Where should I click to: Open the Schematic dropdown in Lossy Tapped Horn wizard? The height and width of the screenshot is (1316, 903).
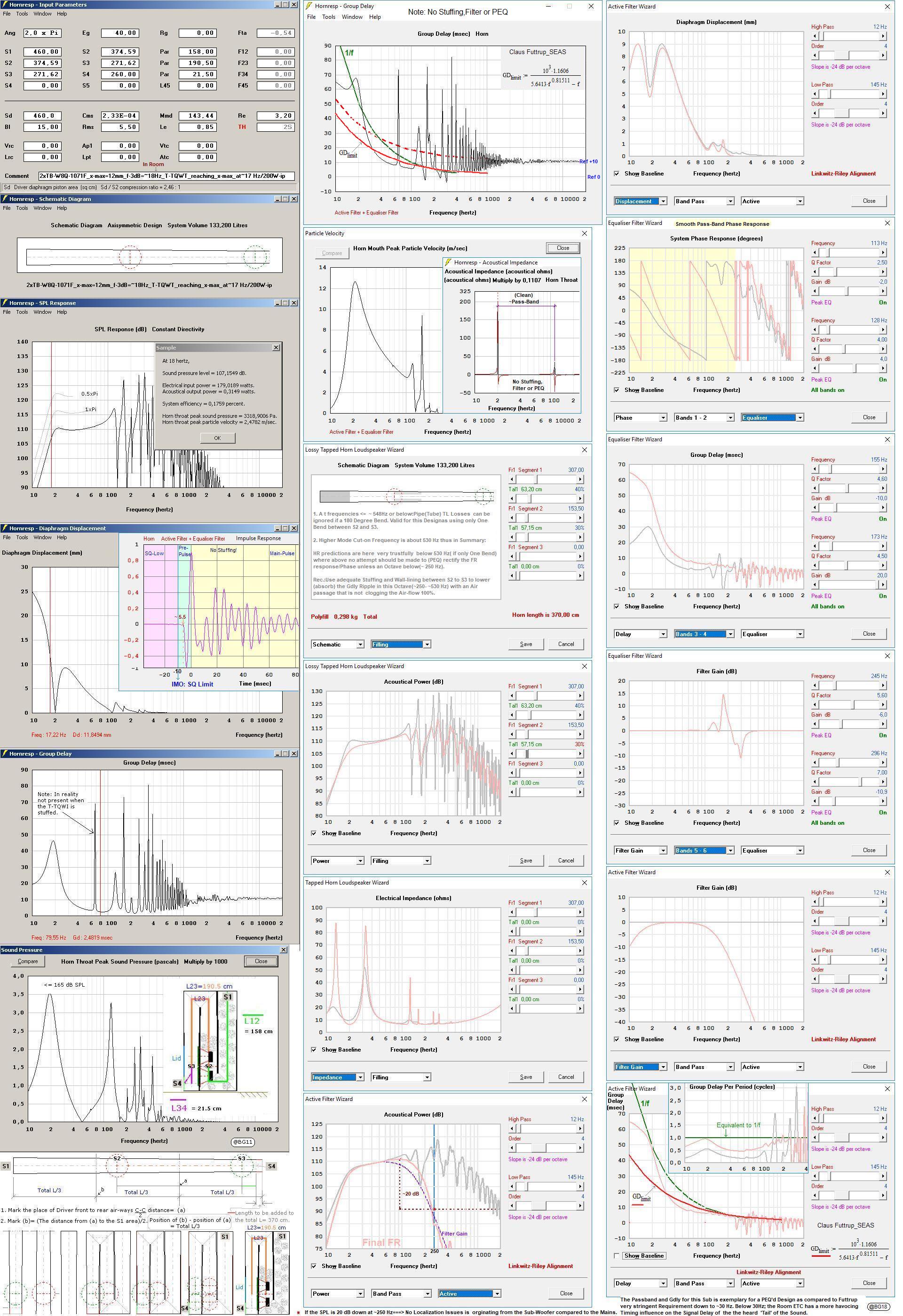click(337, 644)
